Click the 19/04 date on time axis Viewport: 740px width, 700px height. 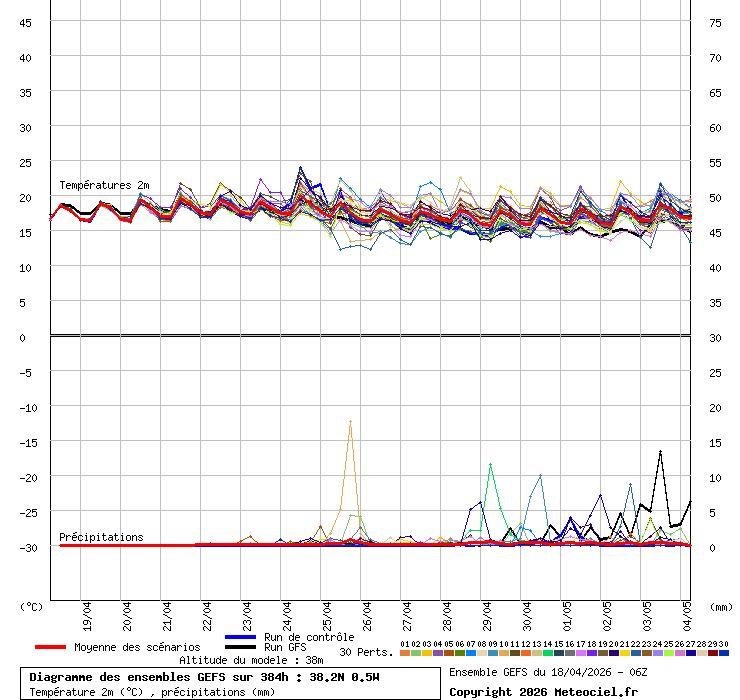[88, 612]
